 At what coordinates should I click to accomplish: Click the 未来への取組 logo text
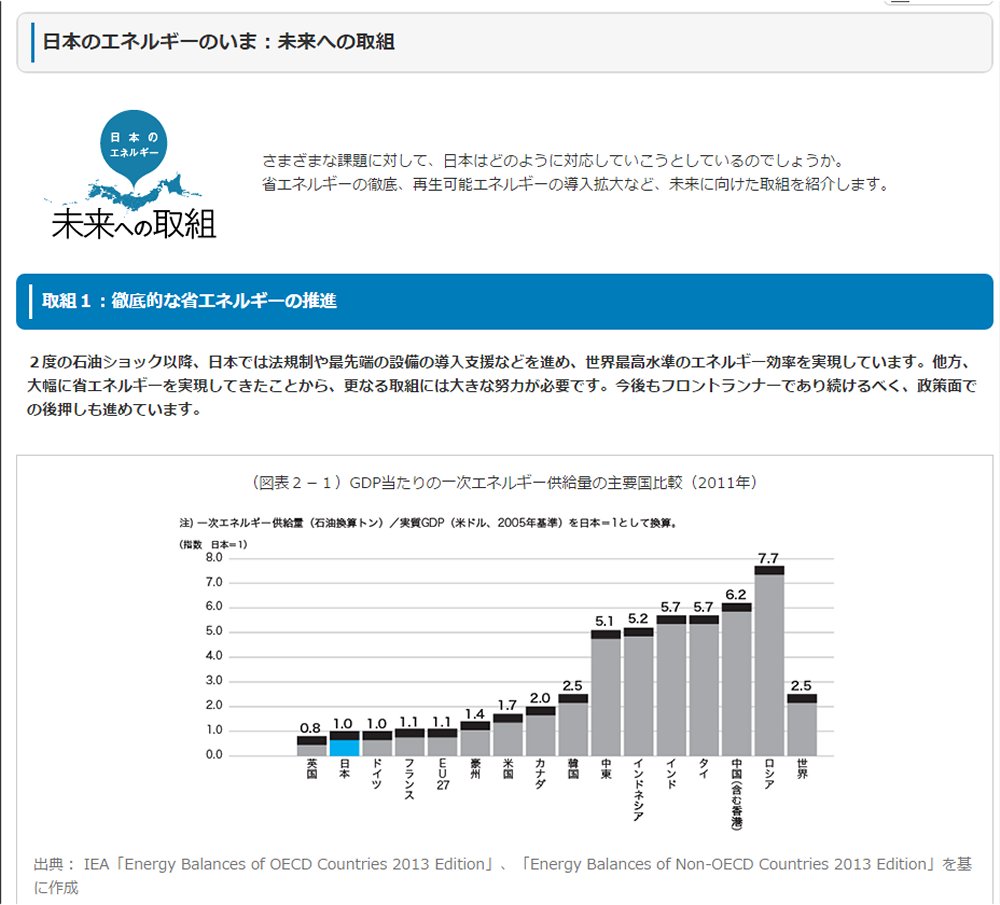click(134, 222)
